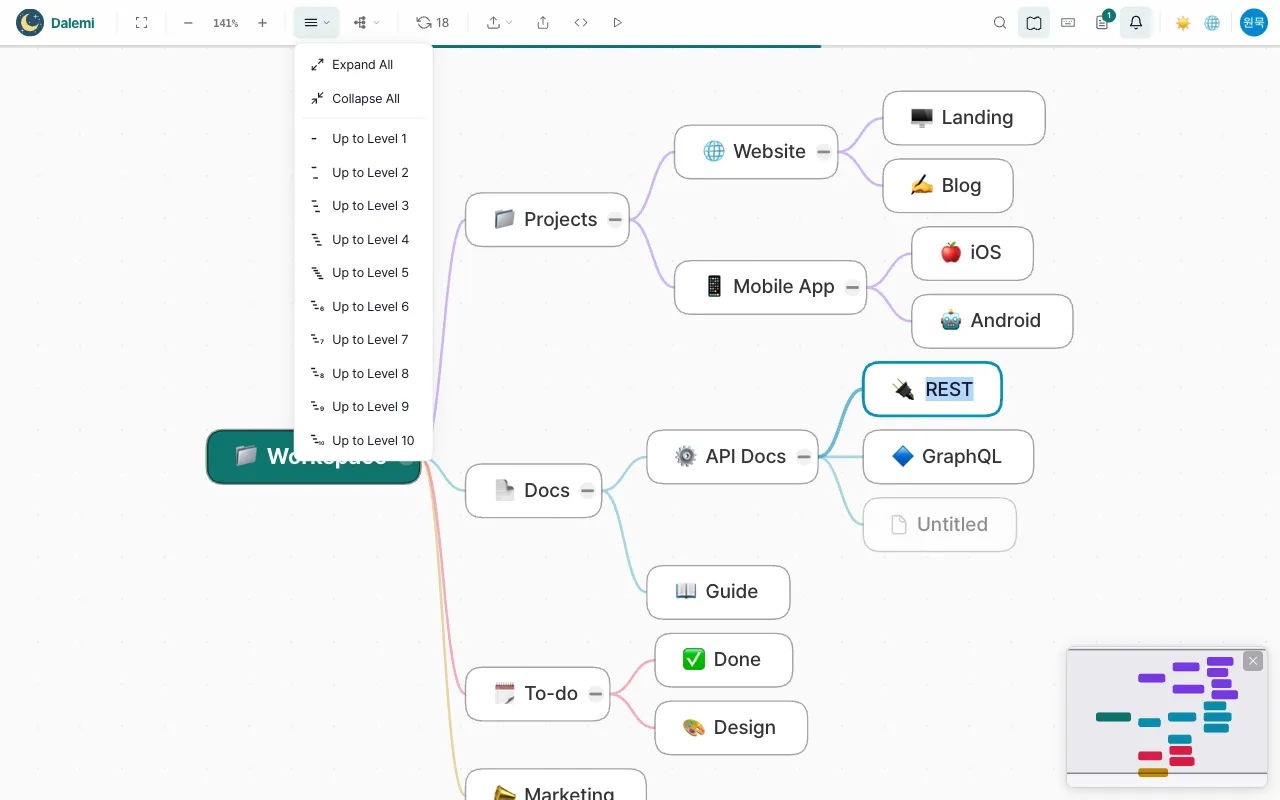
Task: Start presentation play button
Action: (x=617, y=22)
